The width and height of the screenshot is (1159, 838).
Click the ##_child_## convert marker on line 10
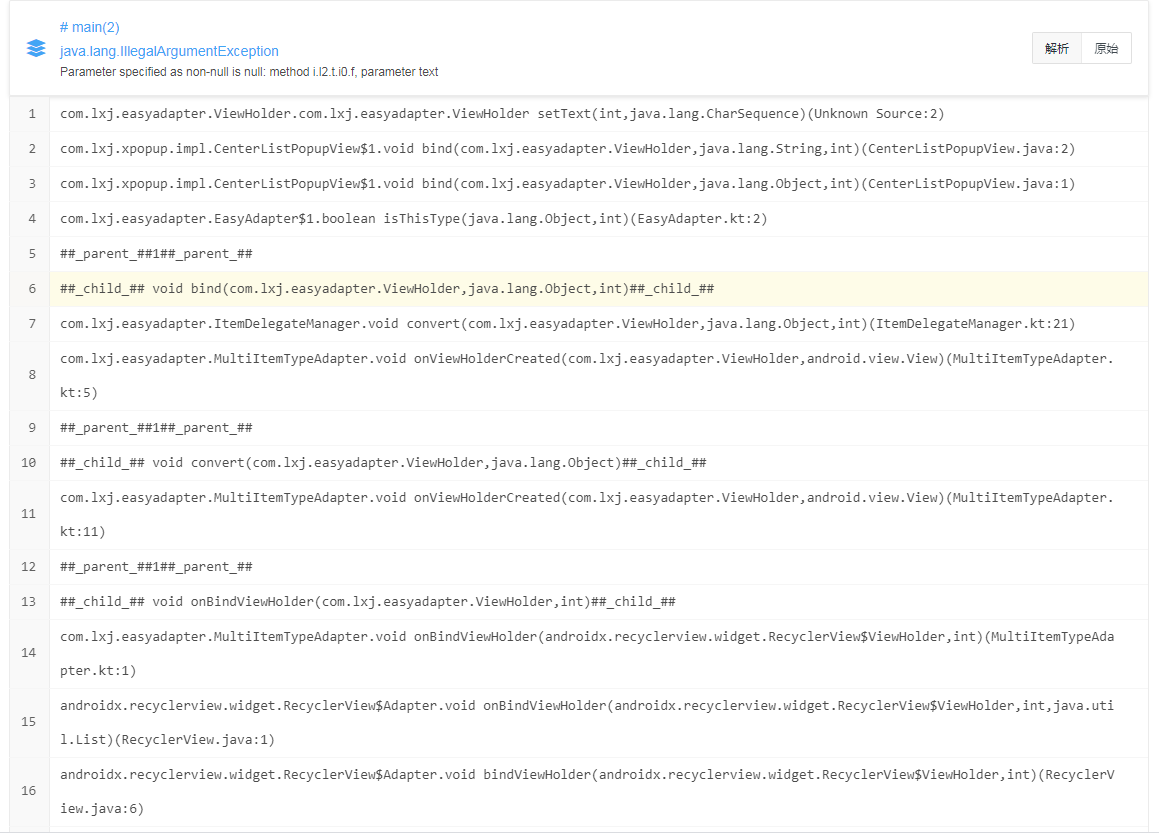[x=380, y=462]
